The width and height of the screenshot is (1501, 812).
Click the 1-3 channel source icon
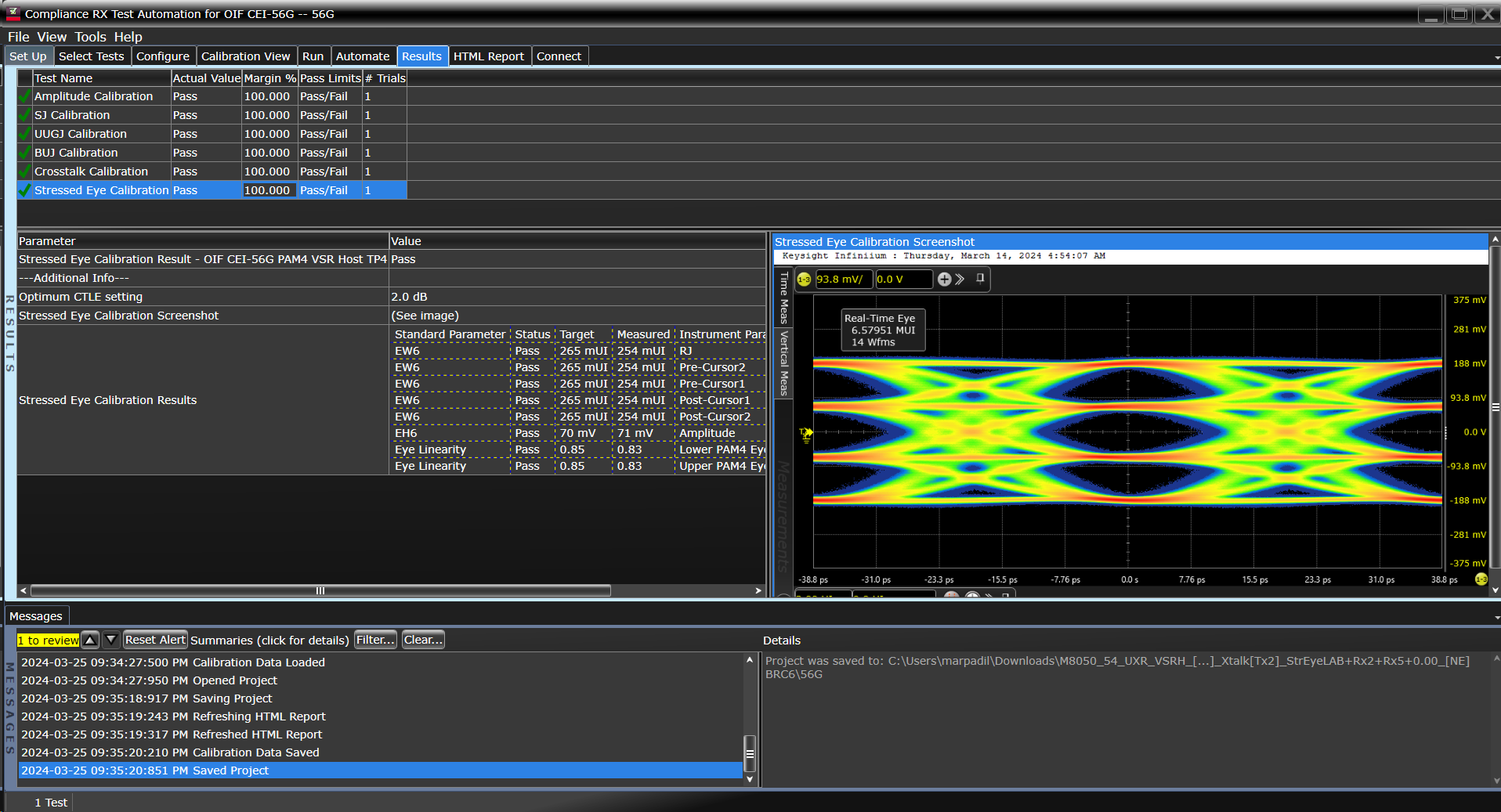tap(804, 279)
